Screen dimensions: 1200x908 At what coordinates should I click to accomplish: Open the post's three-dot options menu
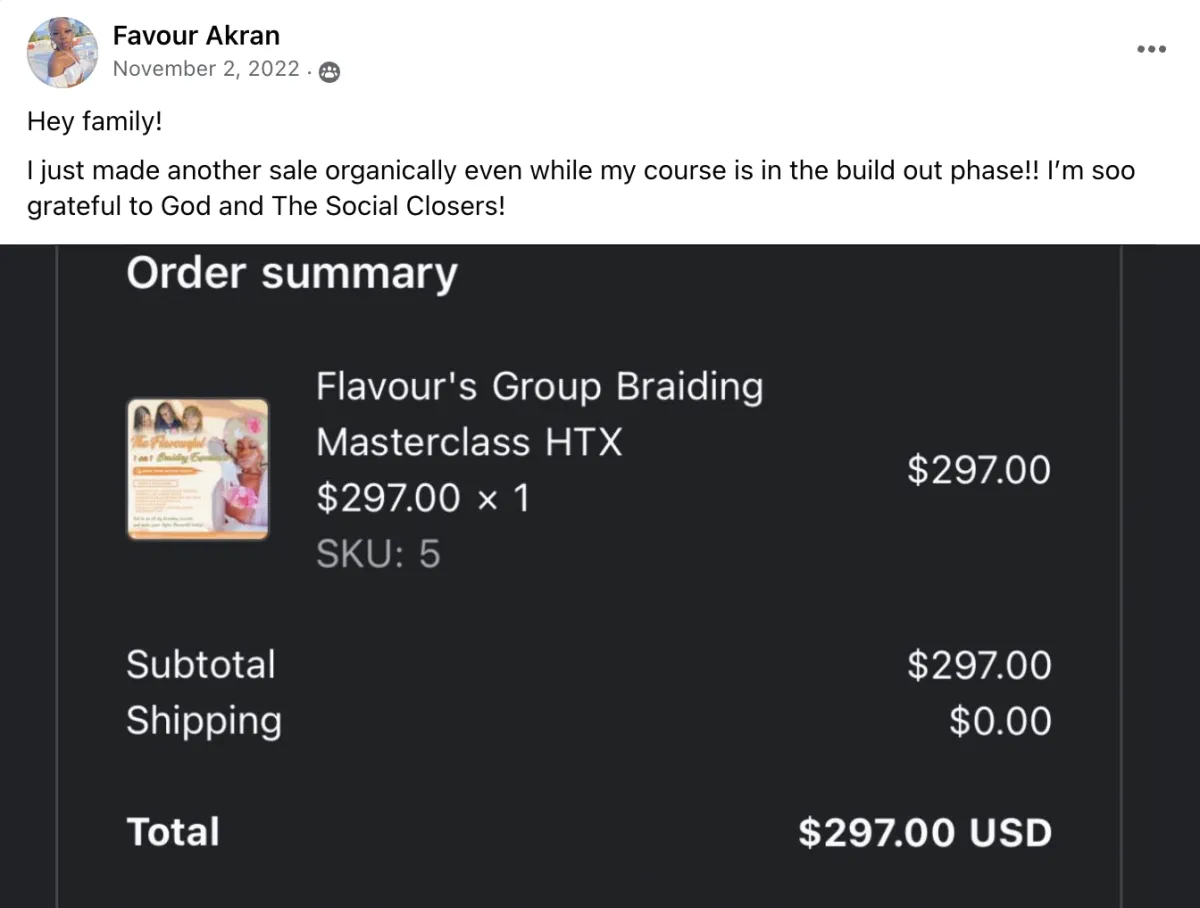1151,49
